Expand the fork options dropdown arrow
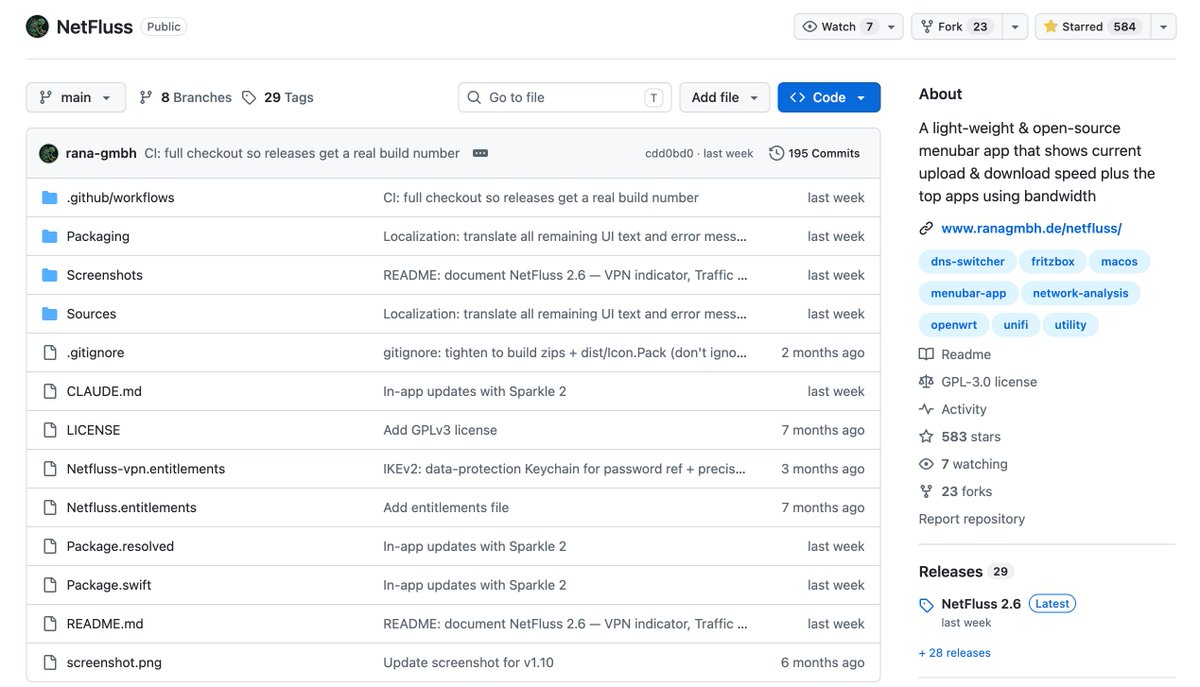The width and height of the screenshot is (1200, 687). [1016, 27]
